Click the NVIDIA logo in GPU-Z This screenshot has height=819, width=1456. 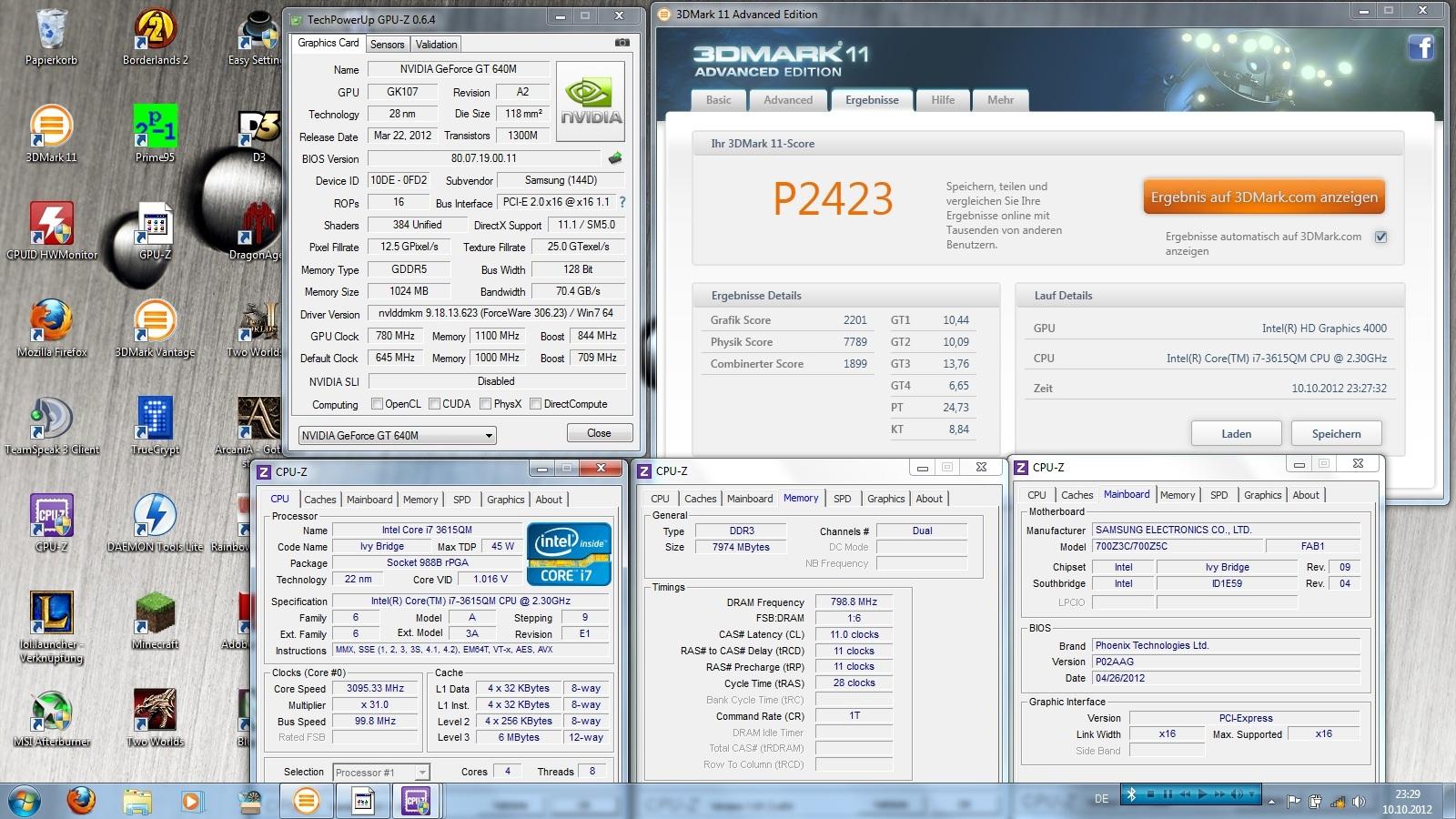591,102
